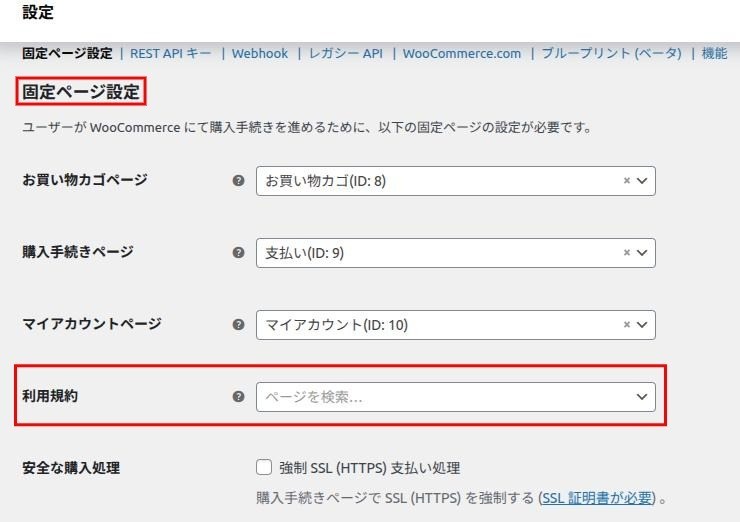The height and width of the screenshot is (522, 740).
Task: Open the 利用規約 page dropdown arrow
Action: pyautogui.click(x=642, y=397)
